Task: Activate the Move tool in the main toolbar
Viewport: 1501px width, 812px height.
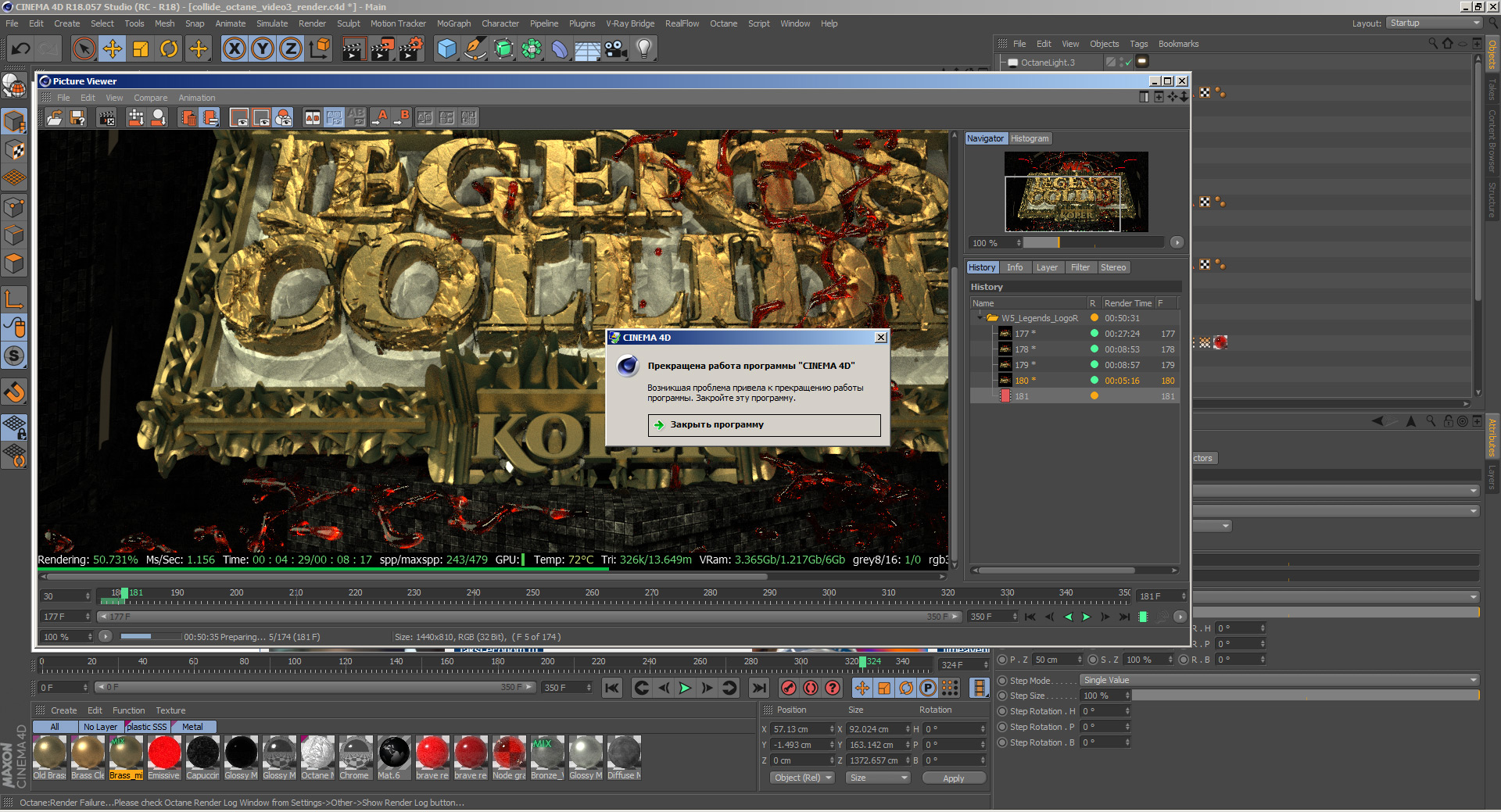Action: [x=113, y=49]
